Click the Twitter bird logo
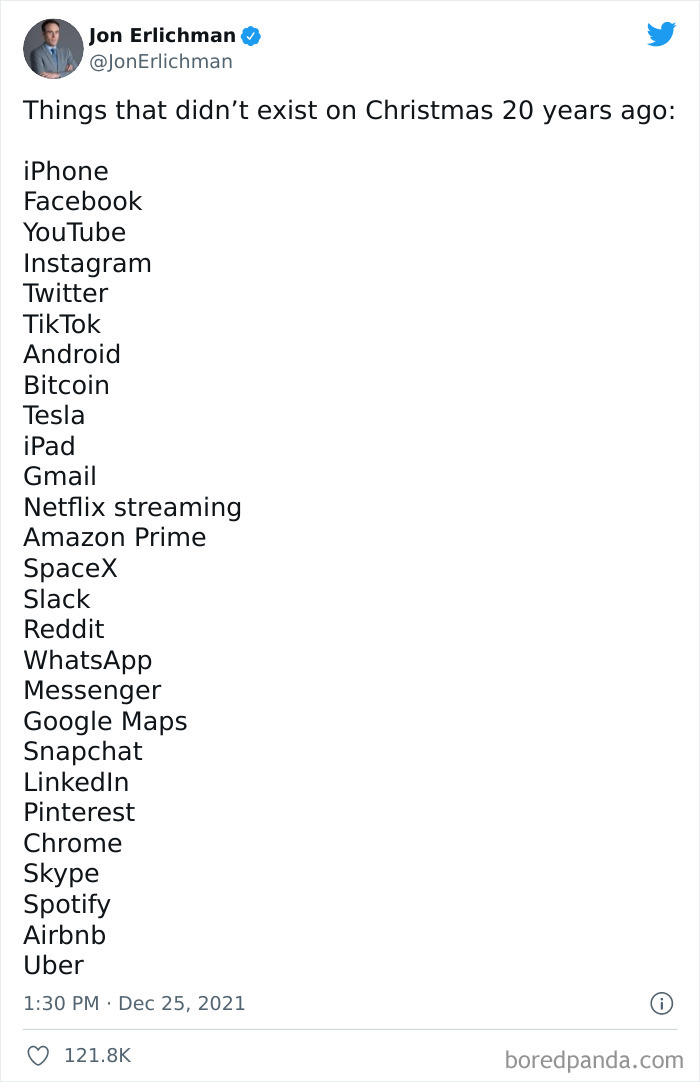The image size is (700, 1082). click(x=661, y=34)
